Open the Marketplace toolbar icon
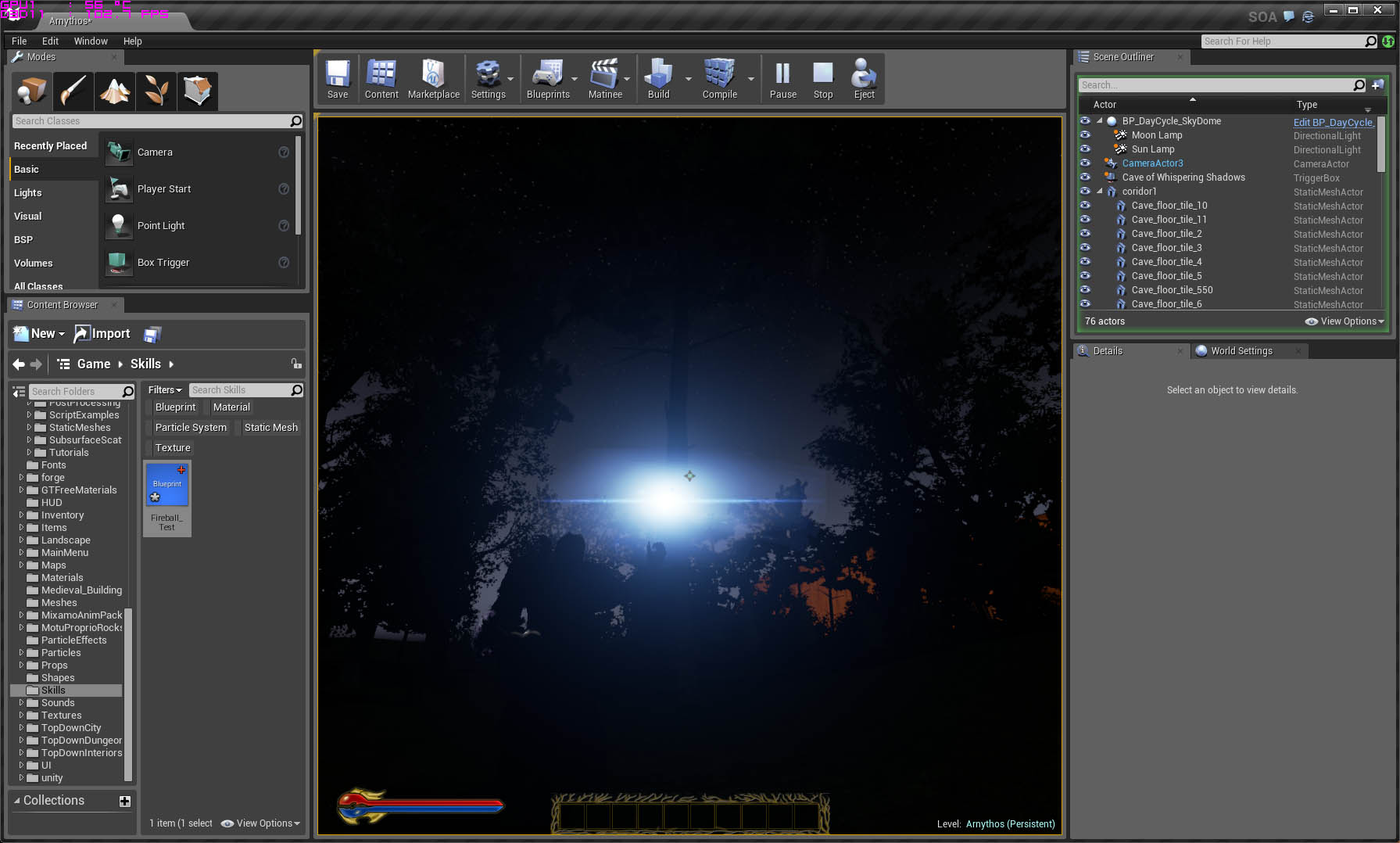This screenshot has height=843, width=1400. [x=434, y=79]
